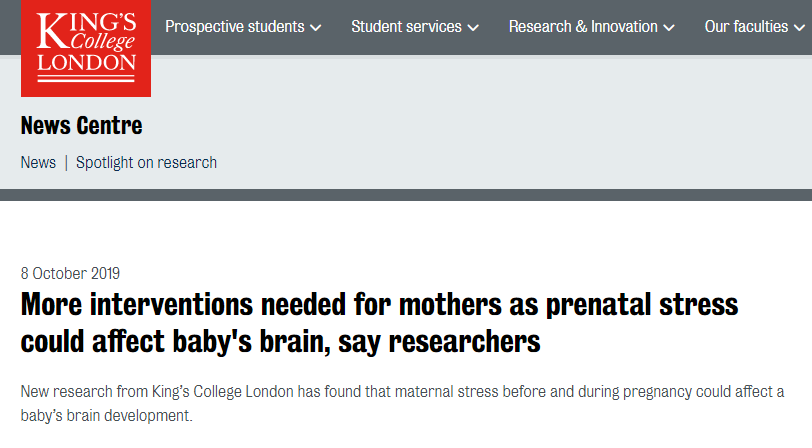
Task: Expand the chevron beside Our faculties
Action: coord(799,27)
